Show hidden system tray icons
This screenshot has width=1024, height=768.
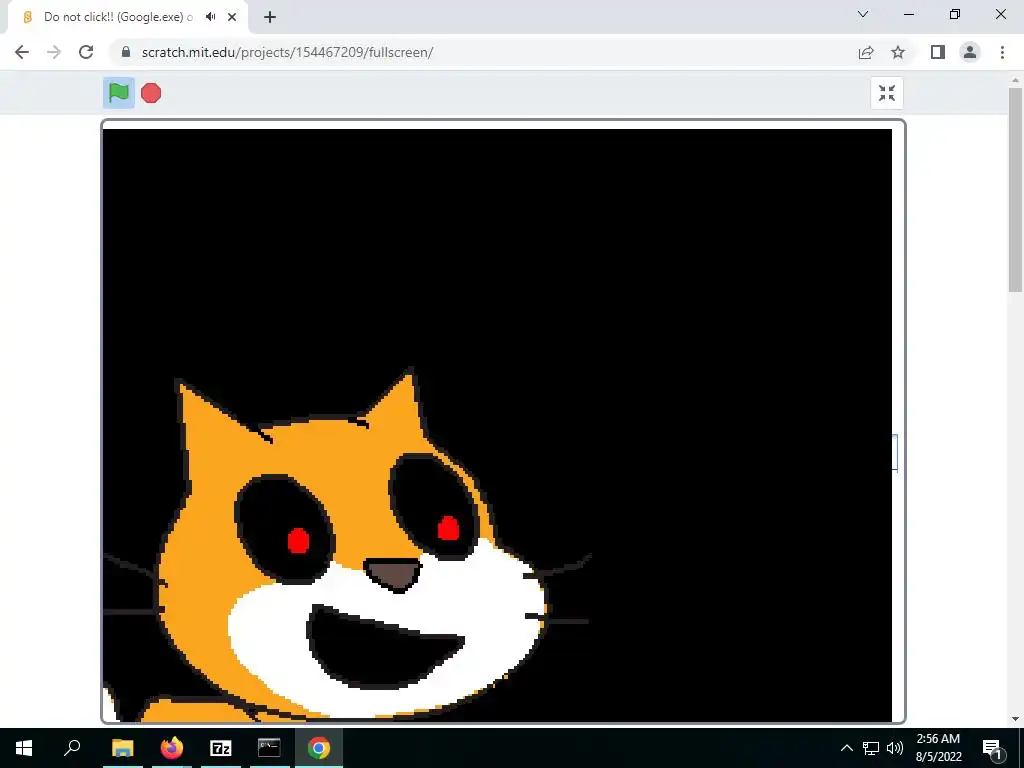point(846,748)
